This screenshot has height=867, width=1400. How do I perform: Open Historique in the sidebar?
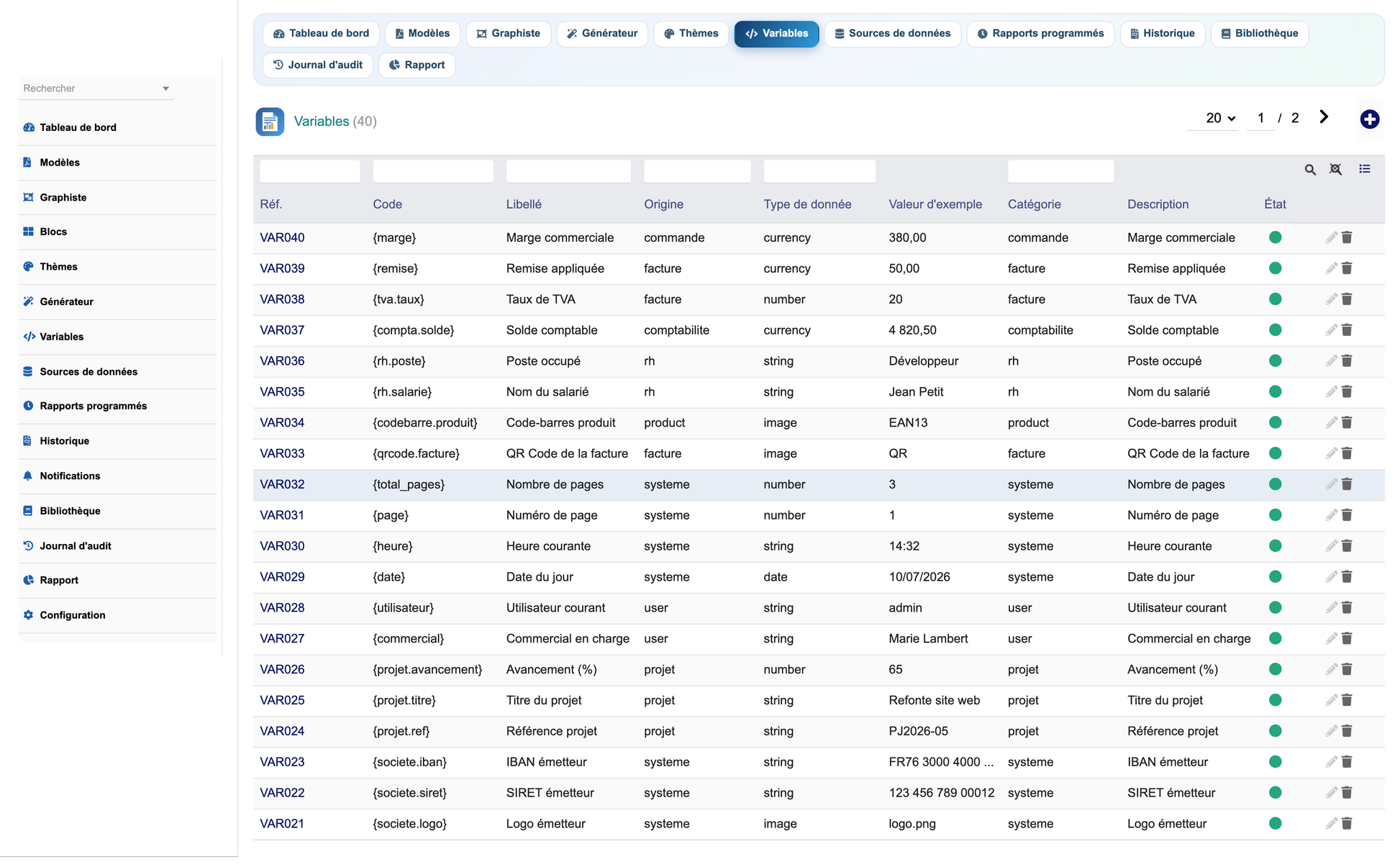pos(117,441)
